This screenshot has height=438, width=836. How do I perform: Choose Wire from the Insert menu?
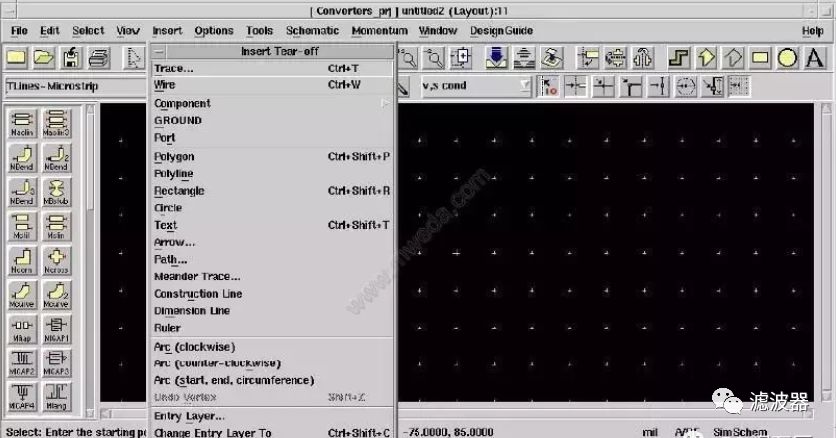point(272,85)
